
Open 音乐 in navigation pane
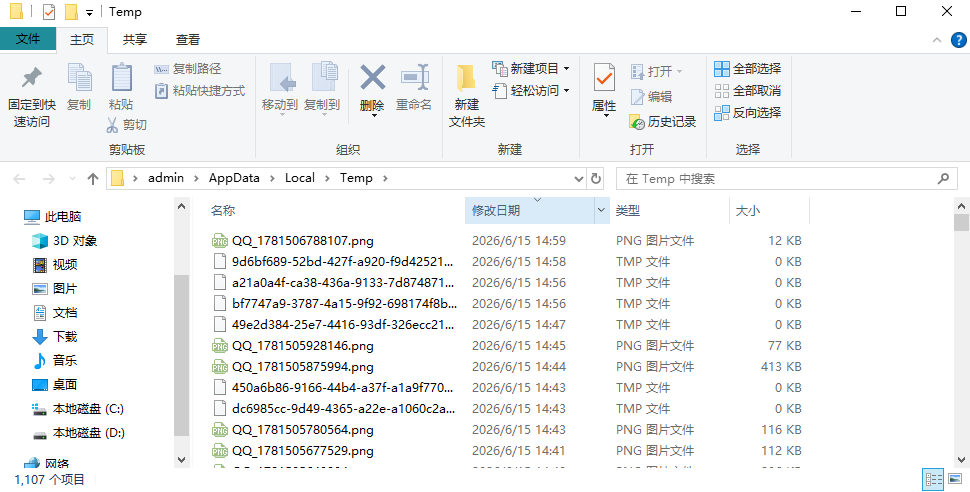tap(54, 361)
